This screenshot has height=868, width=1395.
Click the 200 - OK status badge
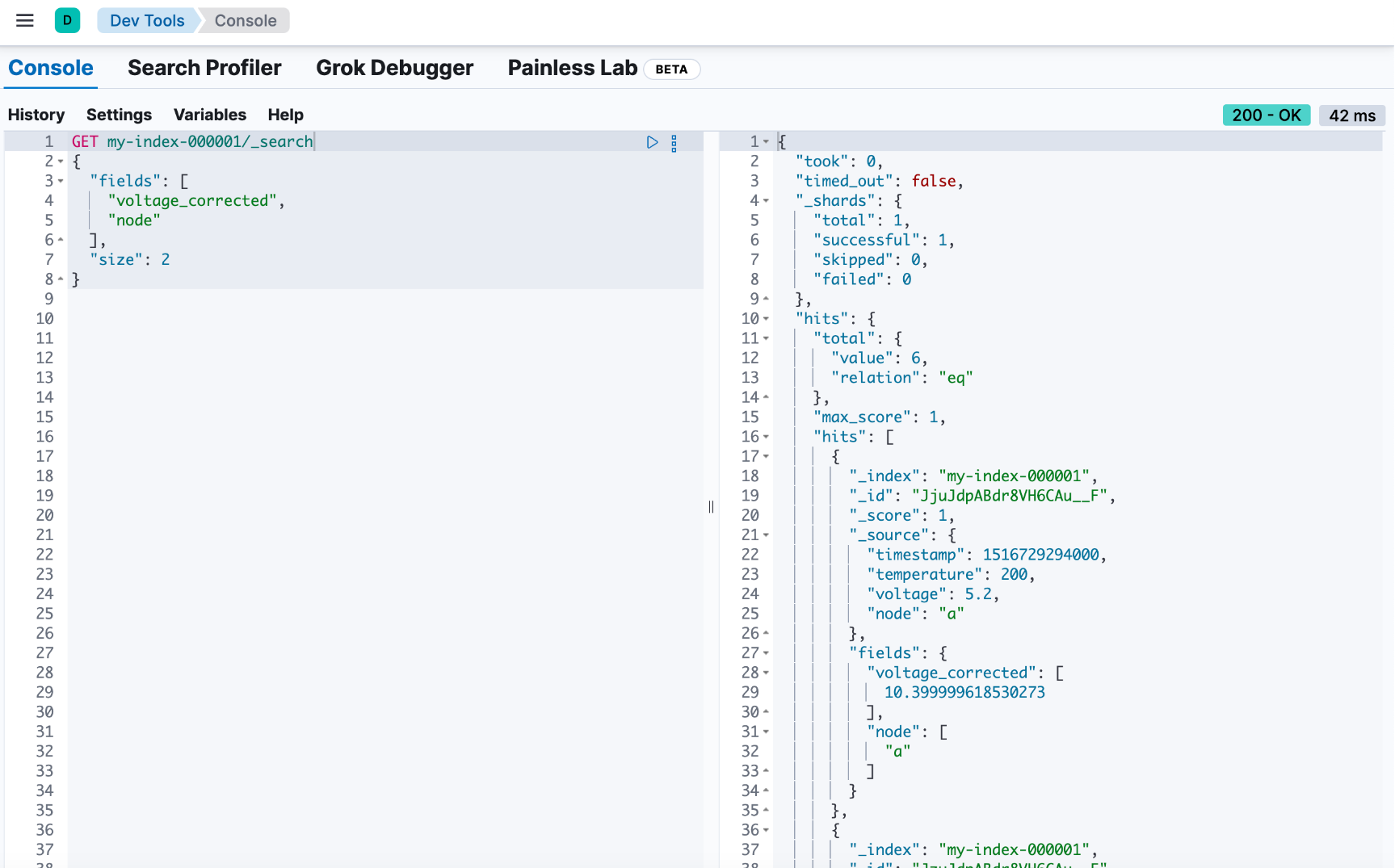coord(1266,115)
